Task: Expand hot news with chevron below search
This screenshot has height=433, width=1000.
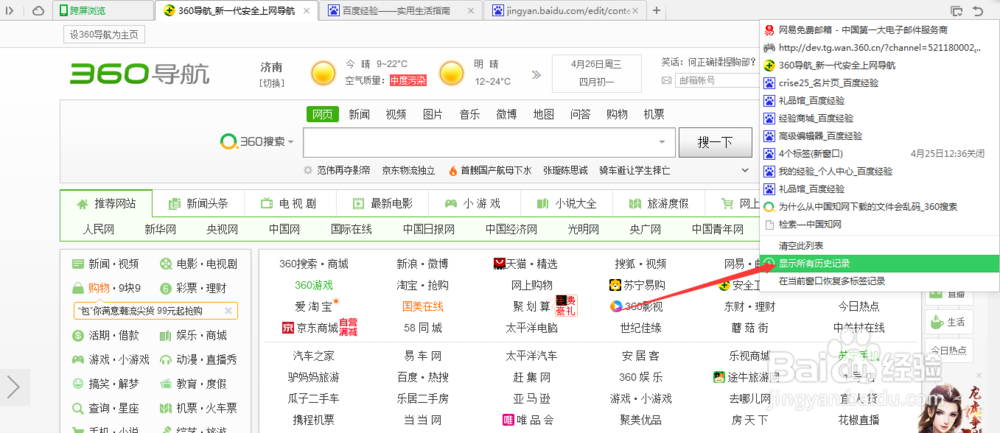Action: point(745,170)
